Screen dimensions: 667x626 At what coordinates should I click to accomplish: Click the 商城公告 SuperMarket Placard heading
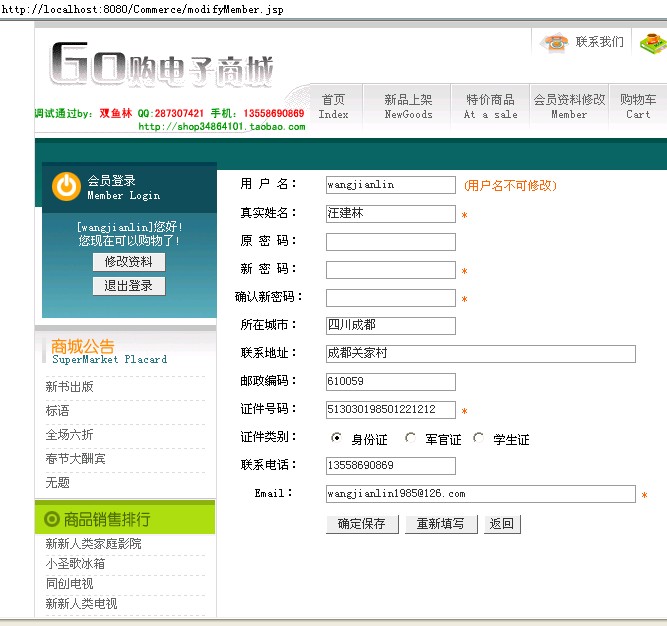point(109,351)
